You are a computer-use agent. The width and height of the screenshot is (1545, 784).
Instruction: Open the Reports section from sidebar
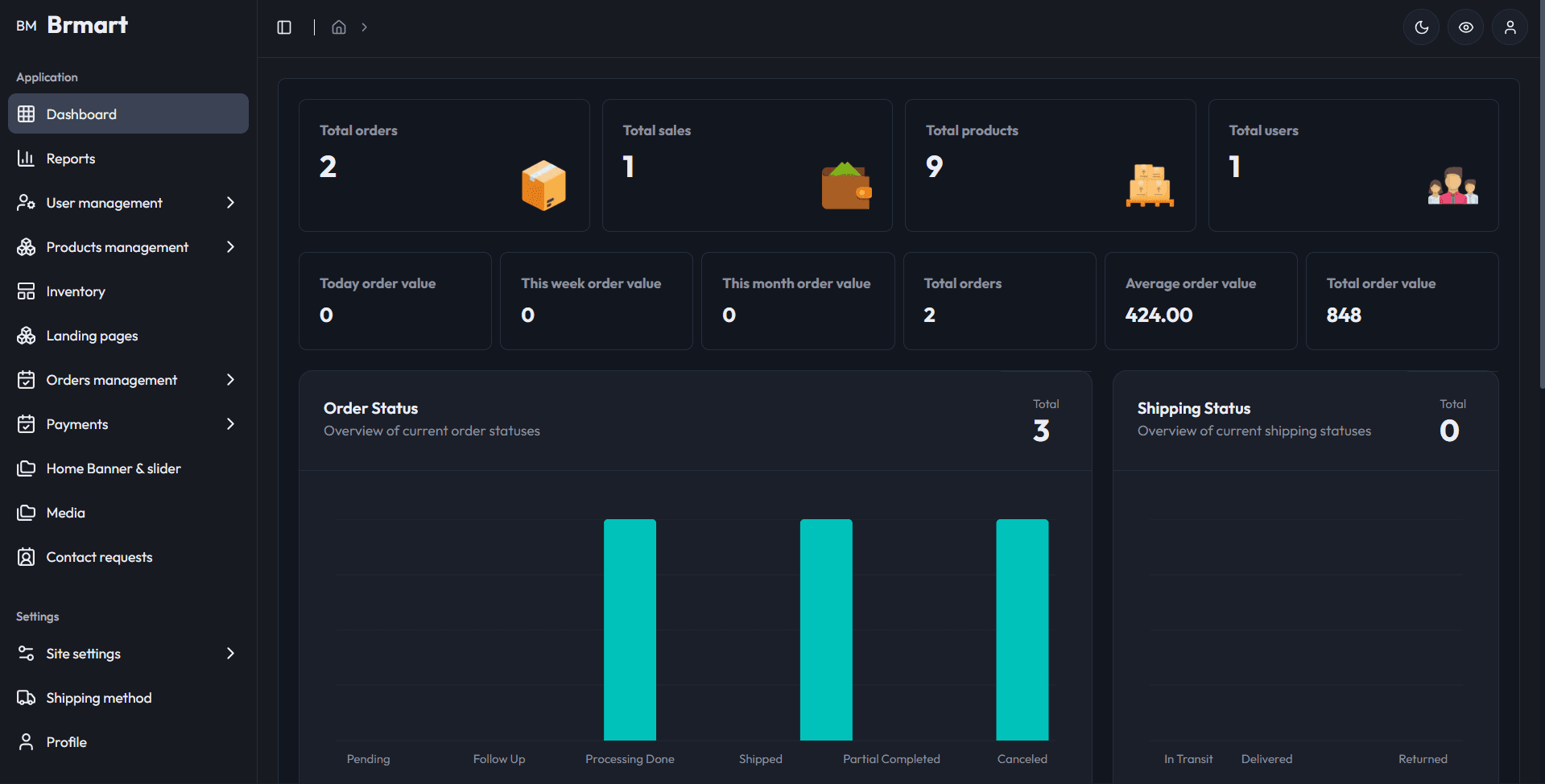(70, 158)
